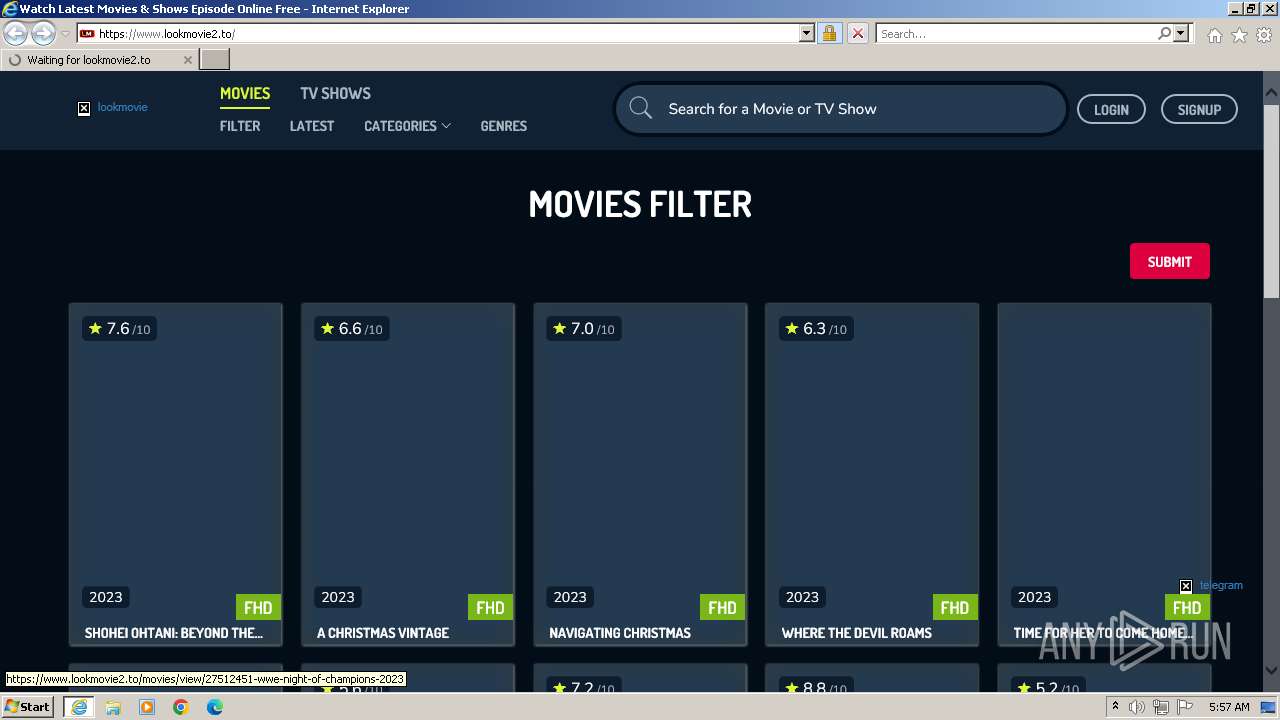The image size is (1280, 720).
Task: Close the lookmovie2.to tab
Action: [187, 60]
